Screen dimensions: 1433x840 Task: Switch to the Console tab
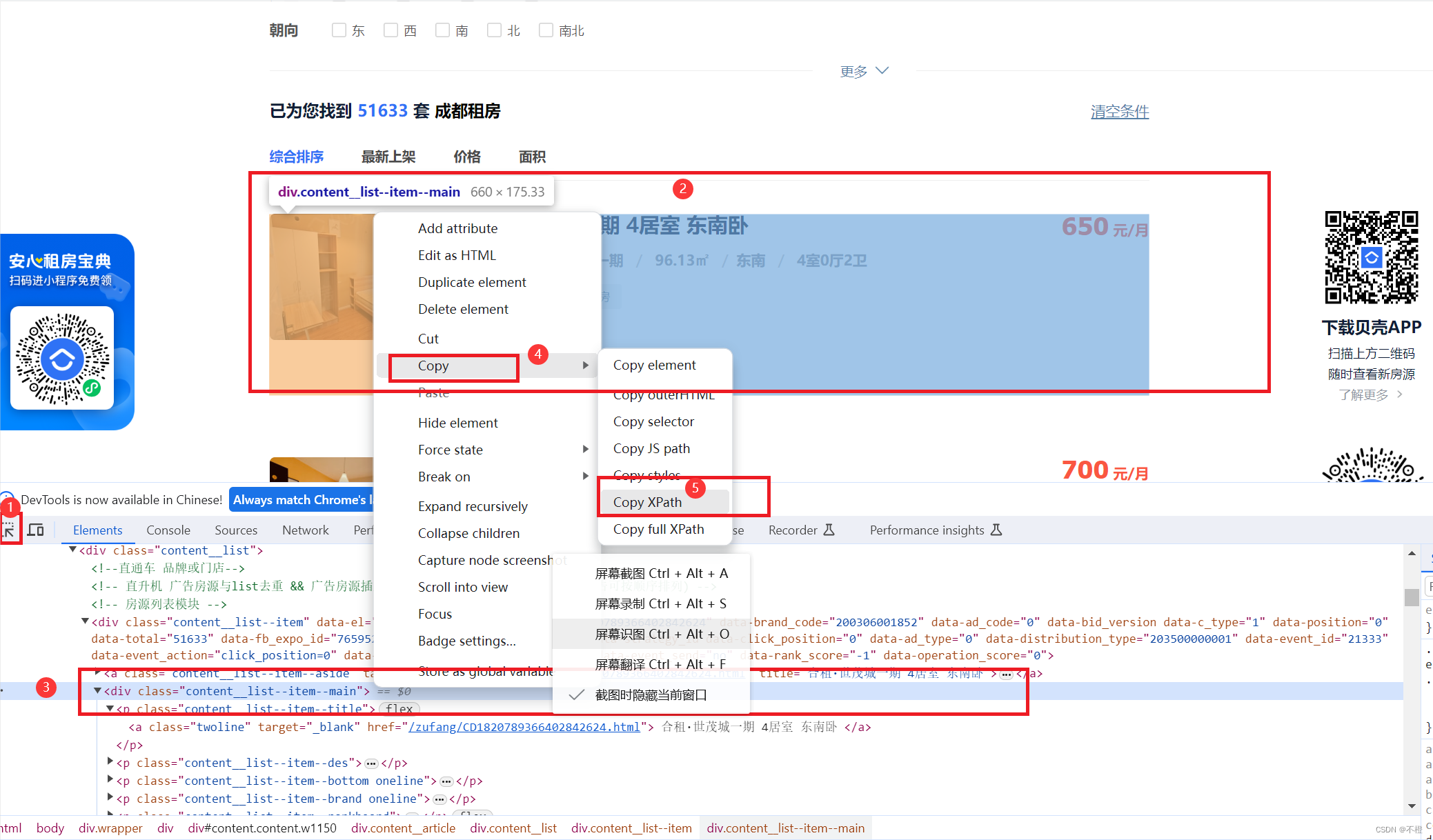168,530
